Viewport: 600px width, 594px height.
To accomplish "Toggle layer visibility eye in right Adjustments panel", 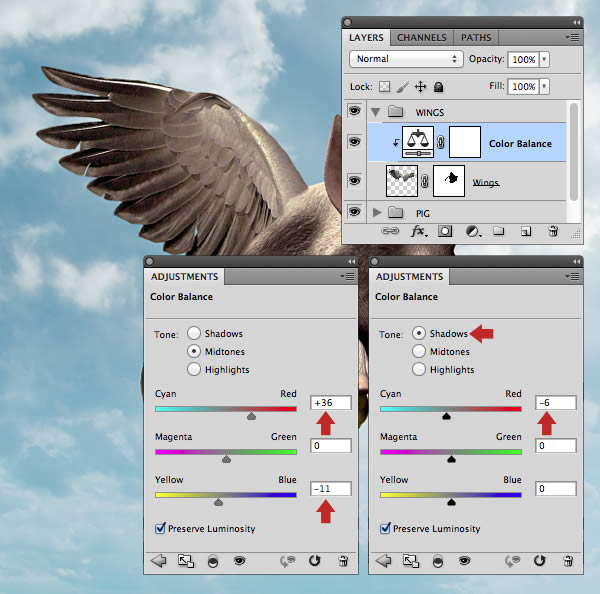I will pyautogui.click(x=465, y=561).
